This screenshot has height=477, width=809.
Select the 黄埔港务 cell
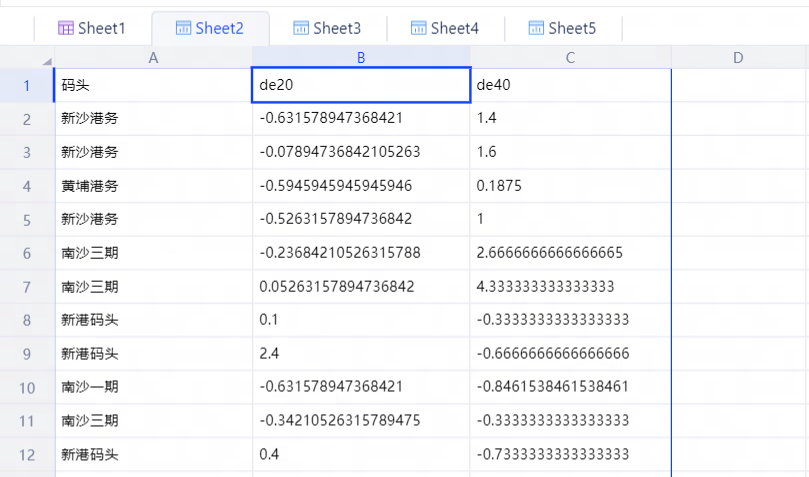(x=153, y=186)
